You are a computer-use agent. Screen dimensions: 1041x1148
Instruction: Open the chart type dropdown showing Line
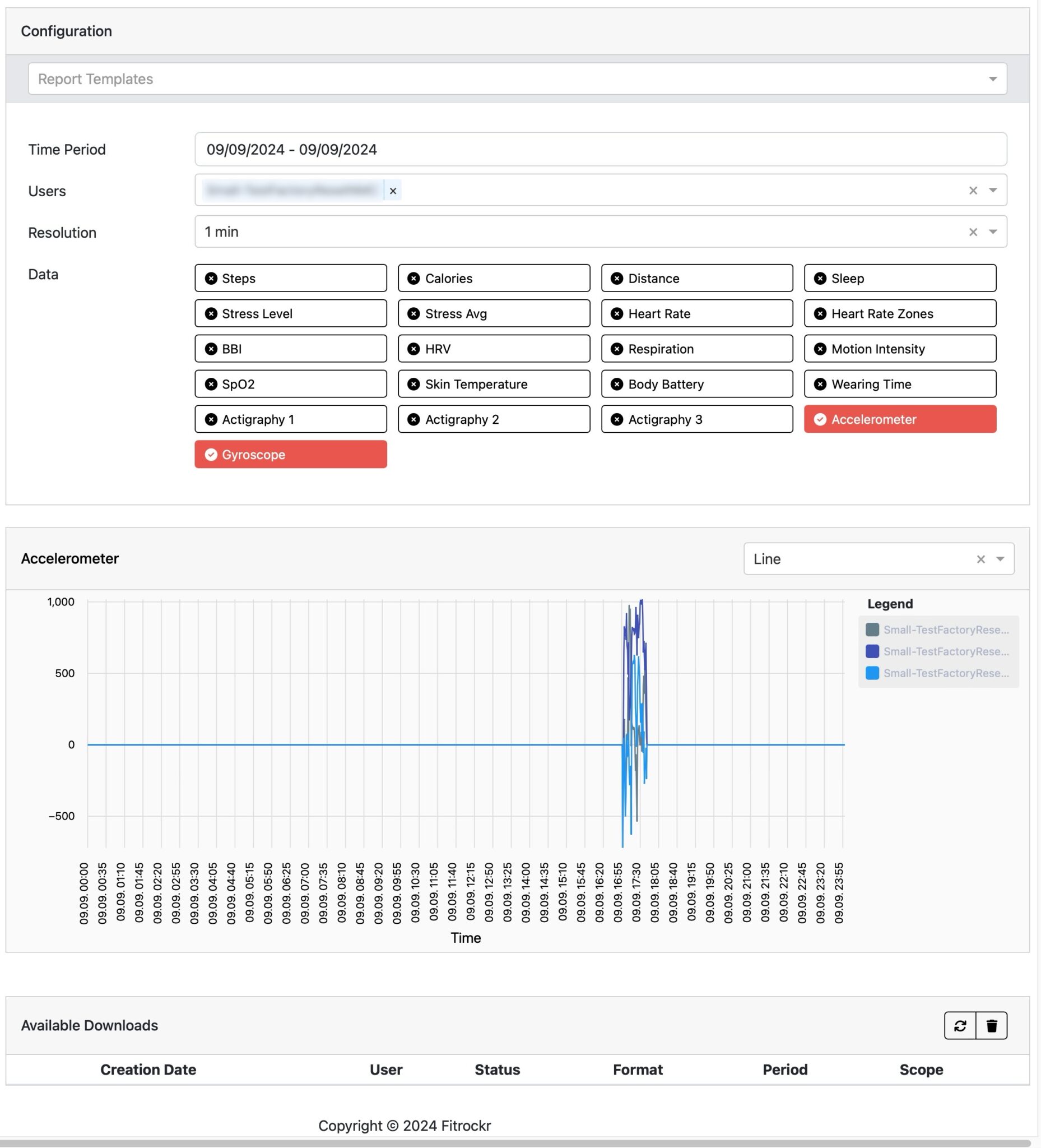click(x=1000, y=559)
